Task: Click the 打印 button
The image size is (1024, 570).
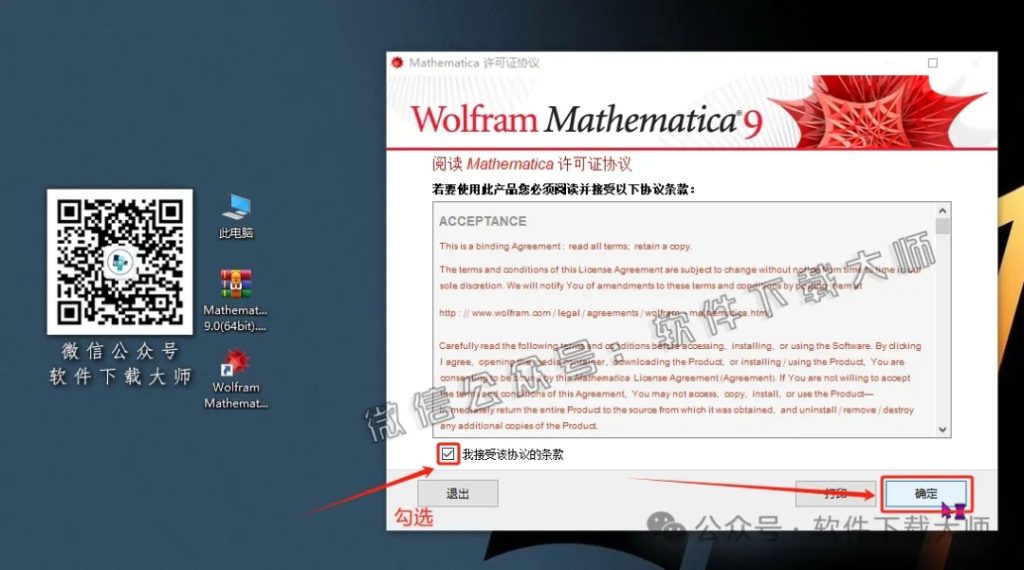Action: pyautogui.click(x=835, y=494)
